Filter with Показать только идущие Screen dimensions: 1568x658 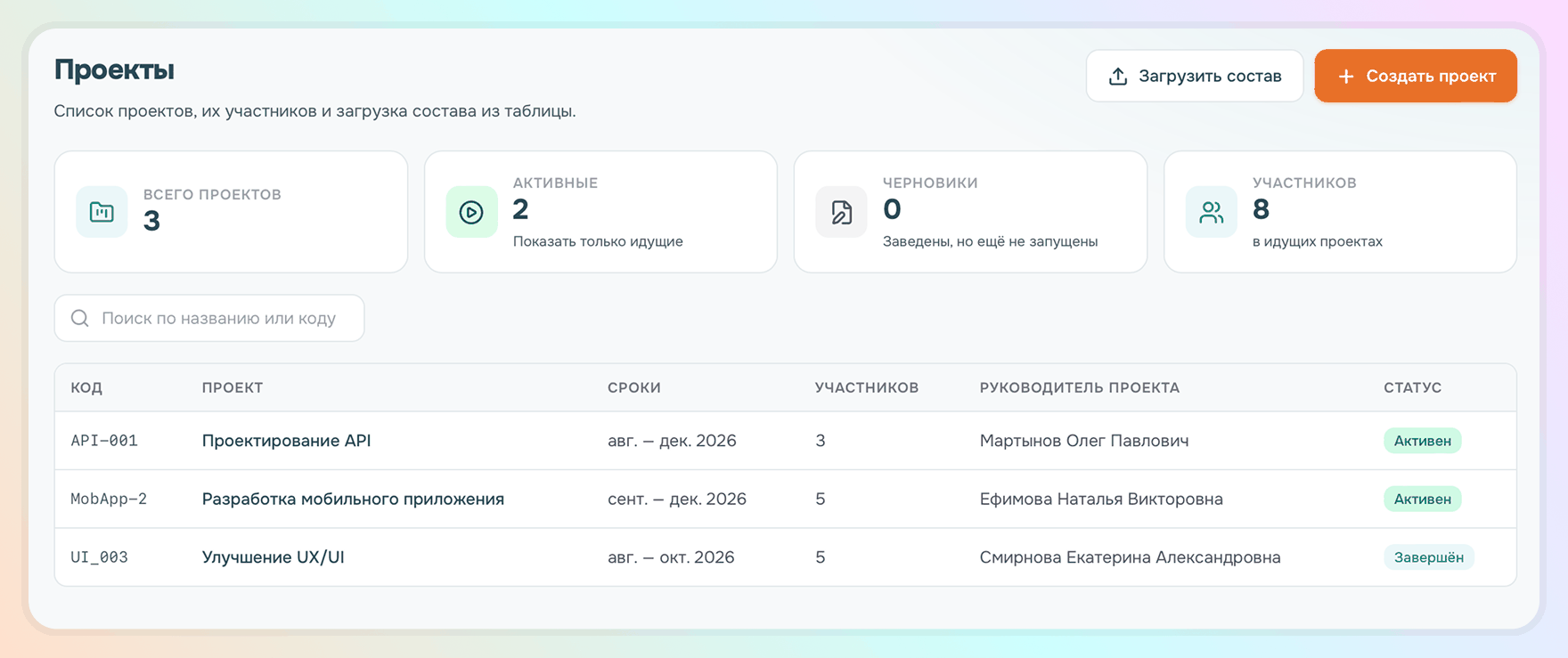[x=598, y=241]
